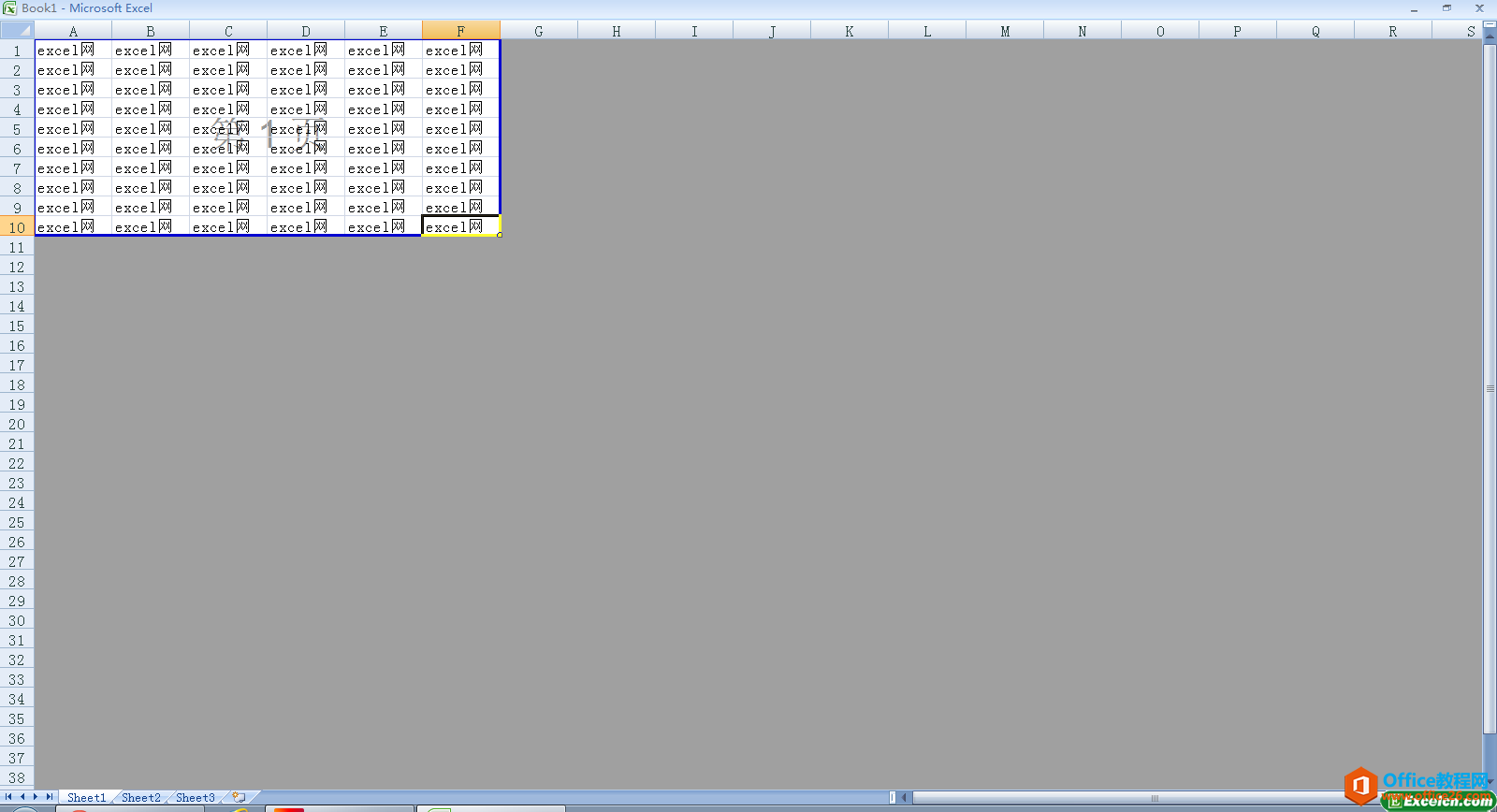Click row 20 header

coord(17,424)
